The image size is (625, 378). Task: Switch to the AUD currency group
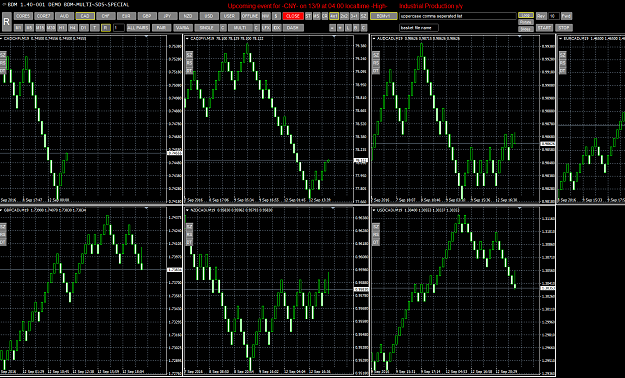(x=65, y=16)
